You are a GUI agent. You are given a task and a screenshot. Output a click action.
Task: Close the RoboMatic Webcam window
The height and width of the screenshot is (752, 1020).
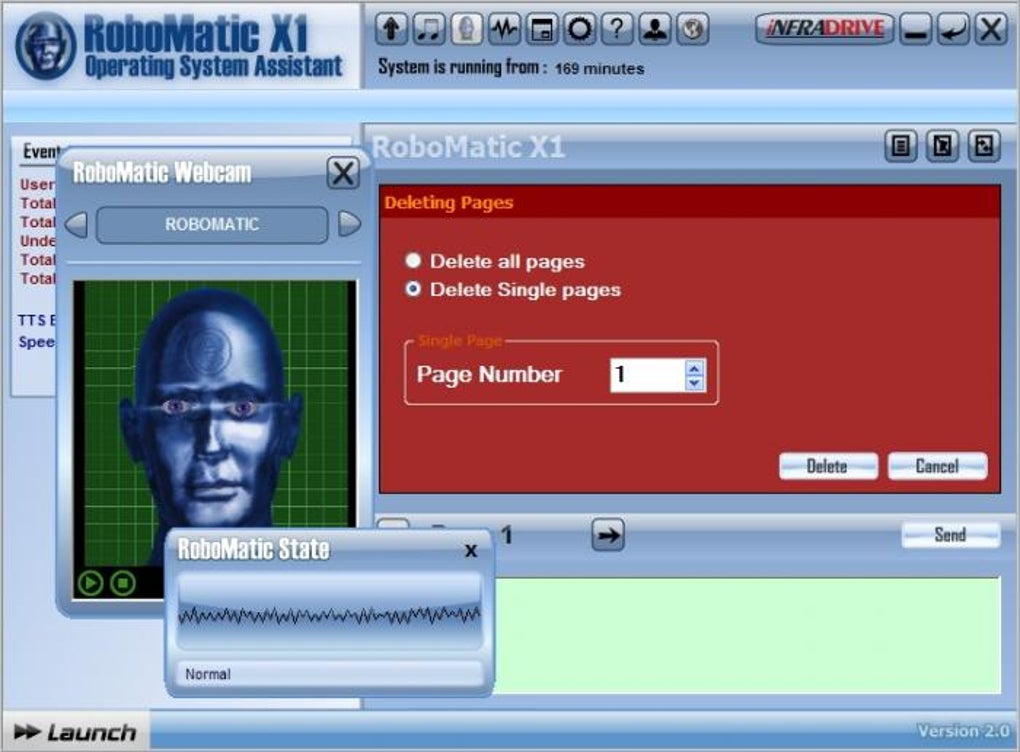(x=343, y=173)
